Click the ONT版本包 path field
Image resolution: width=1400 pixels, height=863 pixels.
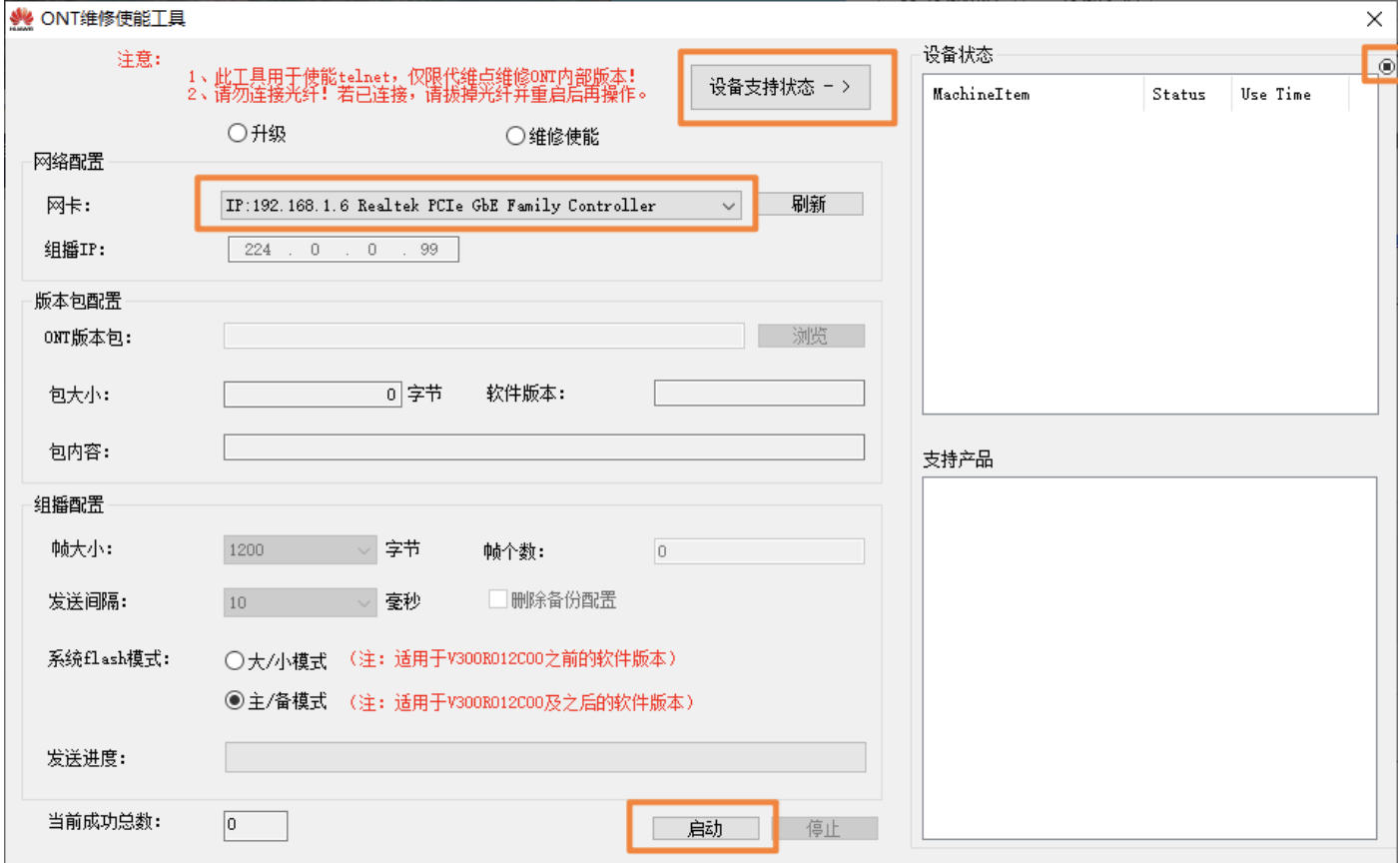484,336
